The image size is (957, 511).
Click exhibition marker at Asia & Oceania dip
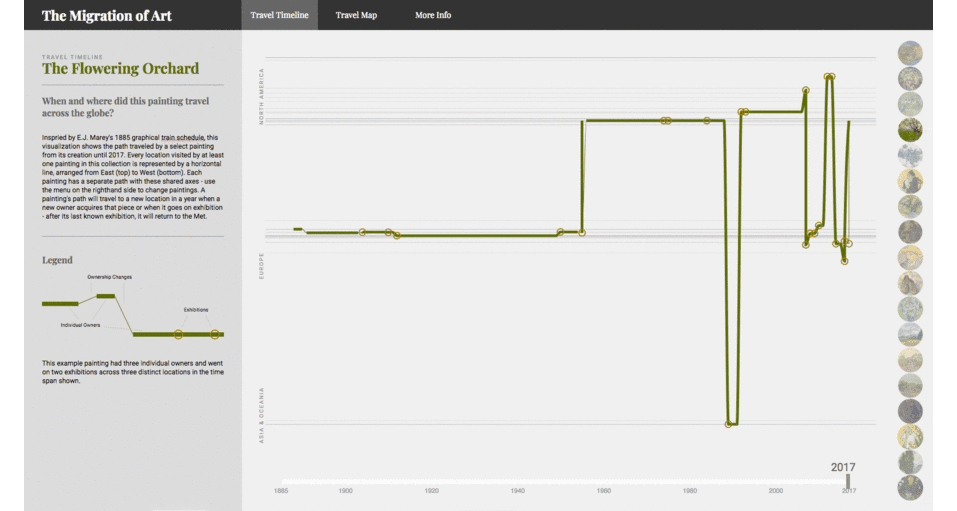tap(729, 425)
